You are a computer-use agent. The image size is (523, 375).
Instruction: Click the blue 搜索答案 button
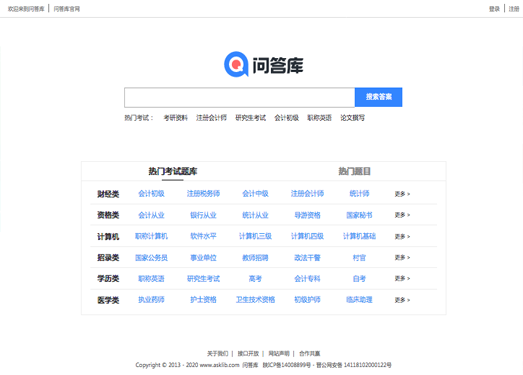[379, 97]
